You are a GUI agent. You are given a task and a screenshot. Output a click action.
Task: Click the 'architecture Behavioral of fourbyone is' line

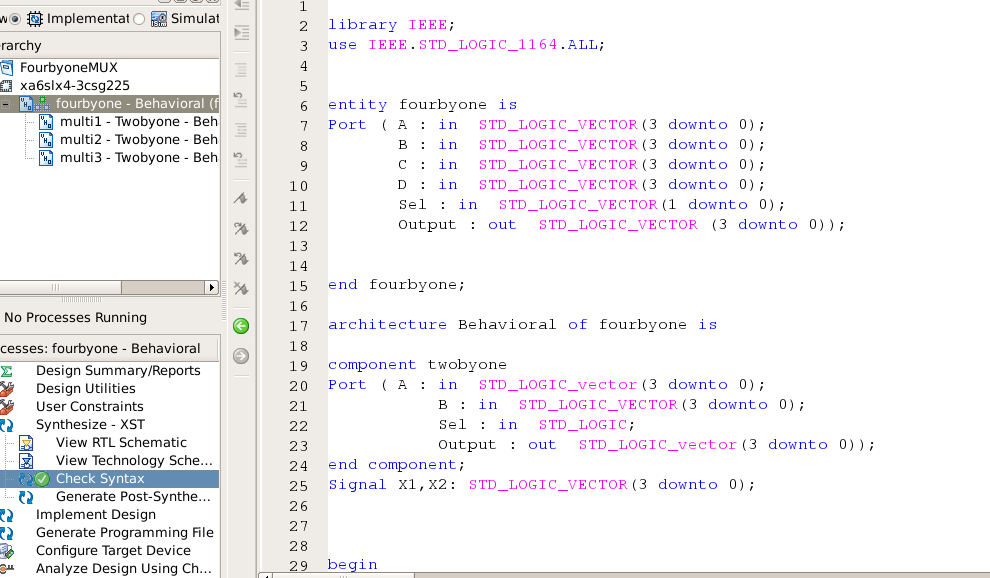click(523, 325)
